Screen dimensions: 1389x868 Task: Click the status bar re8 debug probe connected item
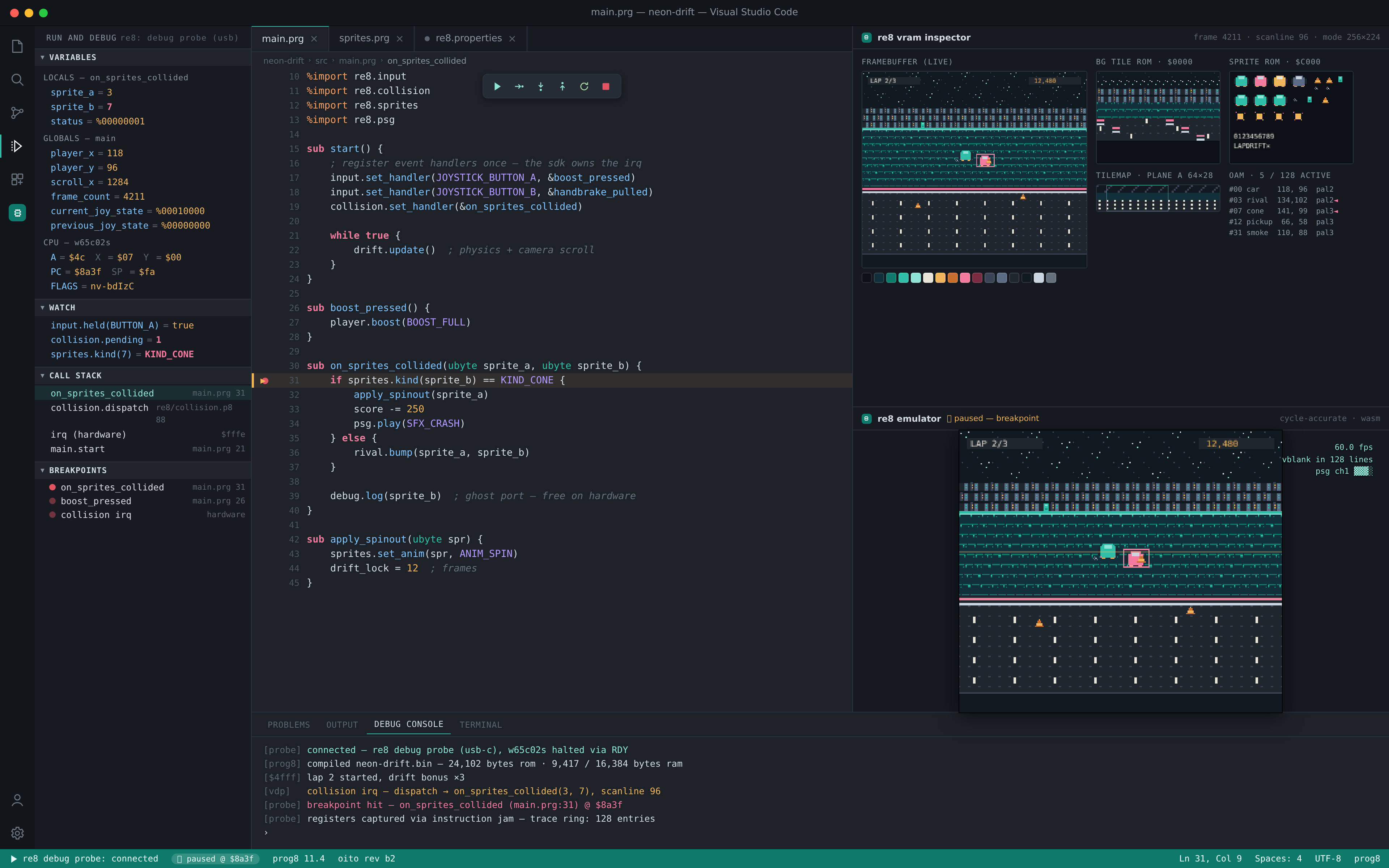pos(84,859)
